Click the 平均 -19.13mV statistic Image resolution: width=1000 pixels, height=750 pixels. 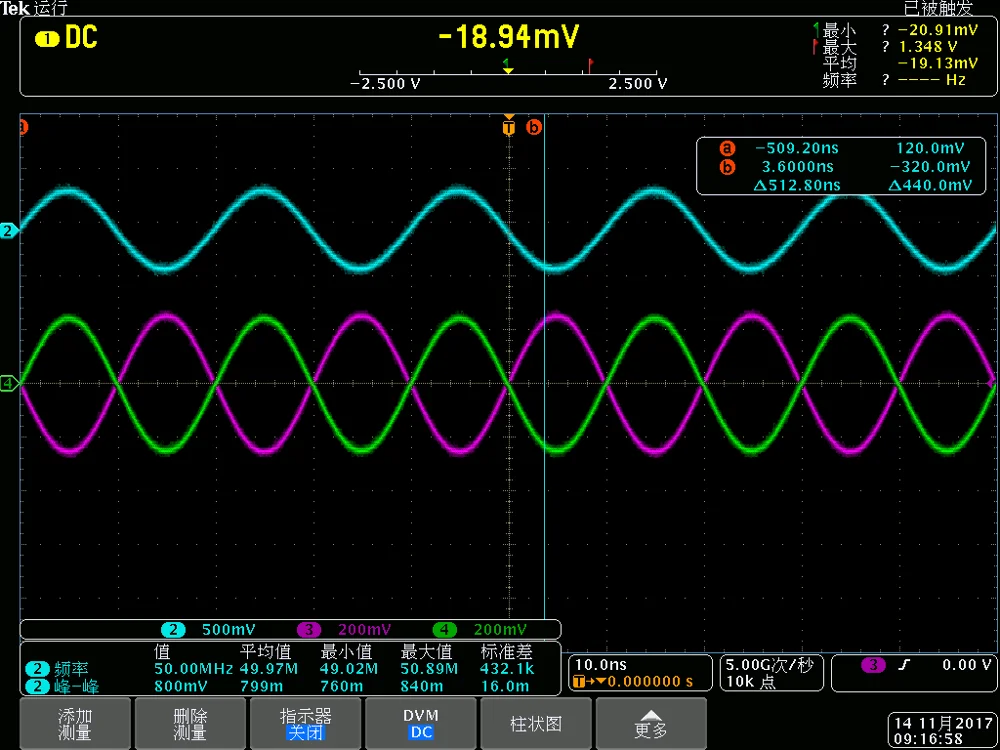[x=899, y=63]
